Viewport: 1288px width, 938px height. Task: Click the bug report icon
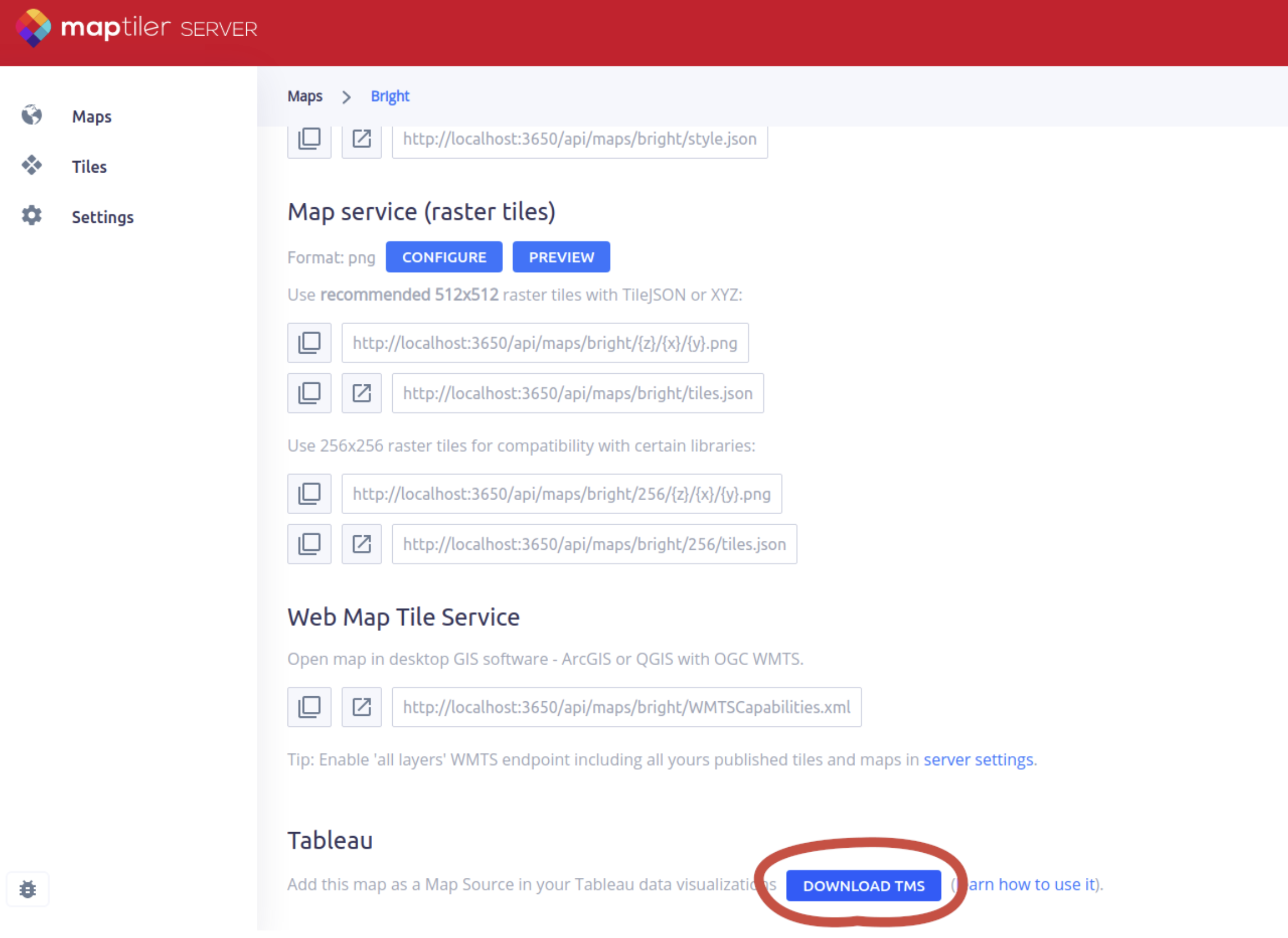[x=27, y=889]
